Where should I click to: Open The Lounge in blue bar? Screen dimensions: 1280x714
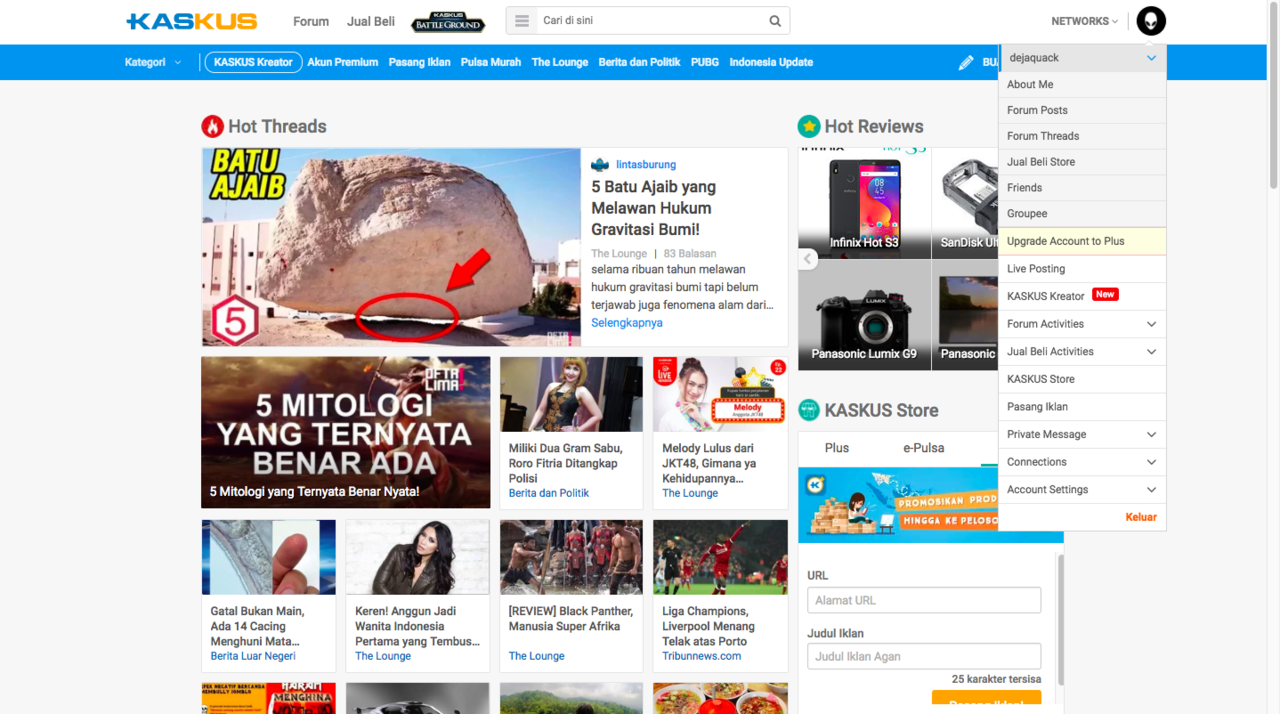[560, 62]
